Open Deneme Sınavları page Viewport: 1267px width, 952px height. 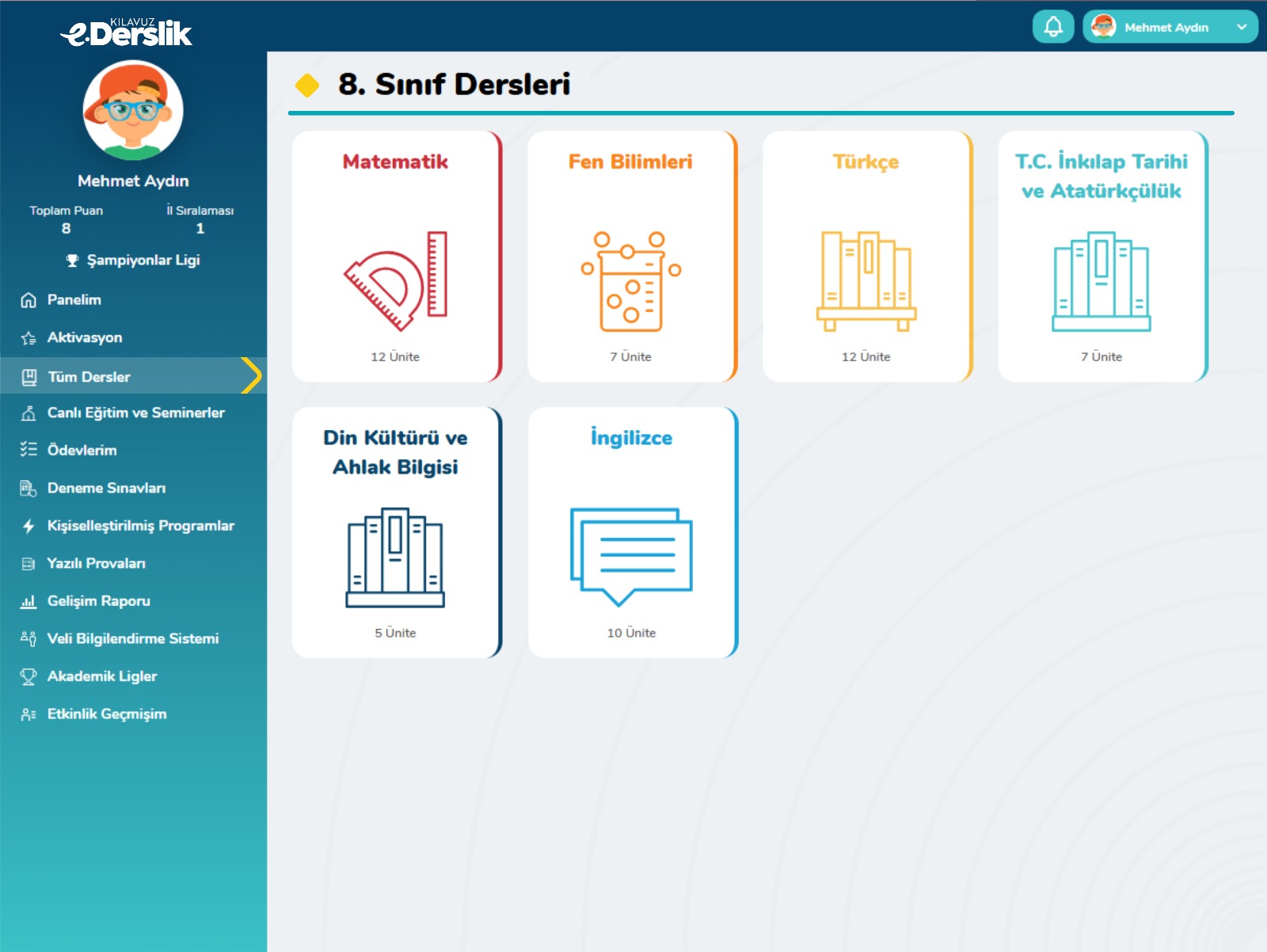click(x=106, y=488)
